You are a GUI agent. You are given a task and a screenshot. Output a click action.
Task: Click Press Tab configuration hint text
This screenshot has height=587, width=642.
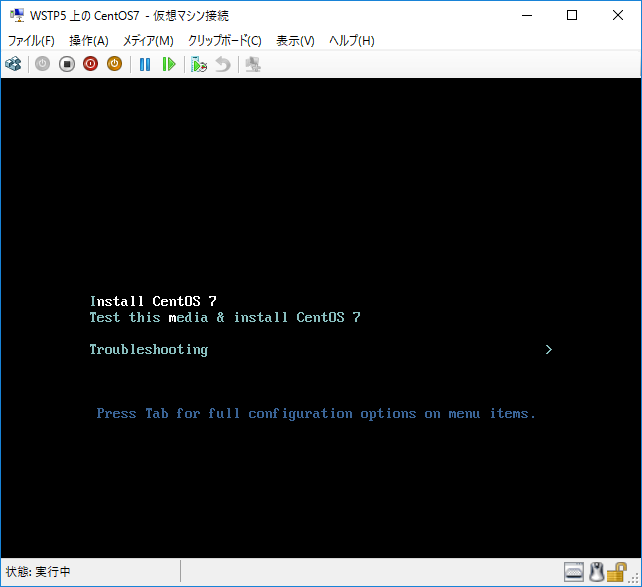coord(316,414)
